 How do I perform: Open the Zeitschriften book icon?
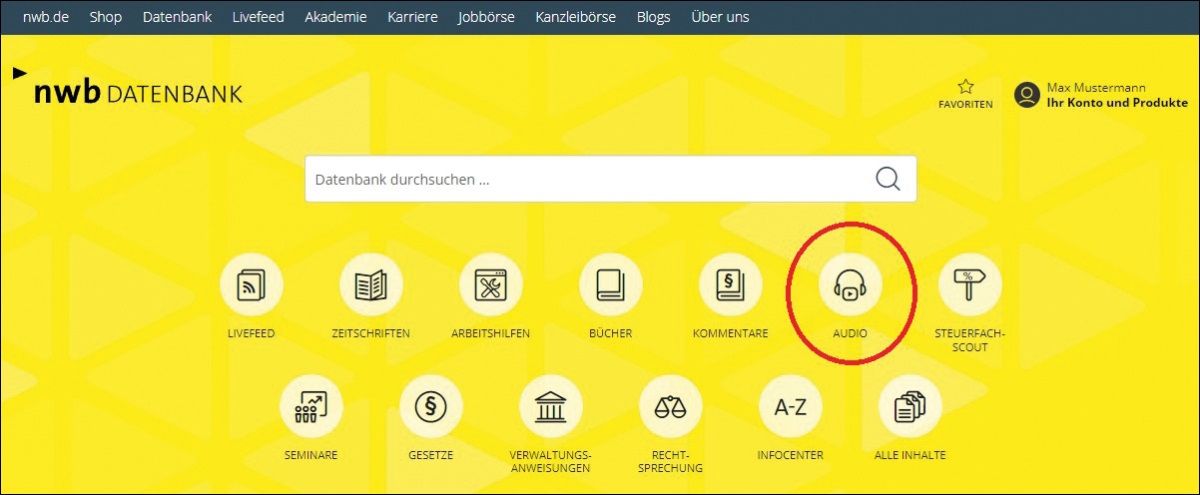click(371, 285)
